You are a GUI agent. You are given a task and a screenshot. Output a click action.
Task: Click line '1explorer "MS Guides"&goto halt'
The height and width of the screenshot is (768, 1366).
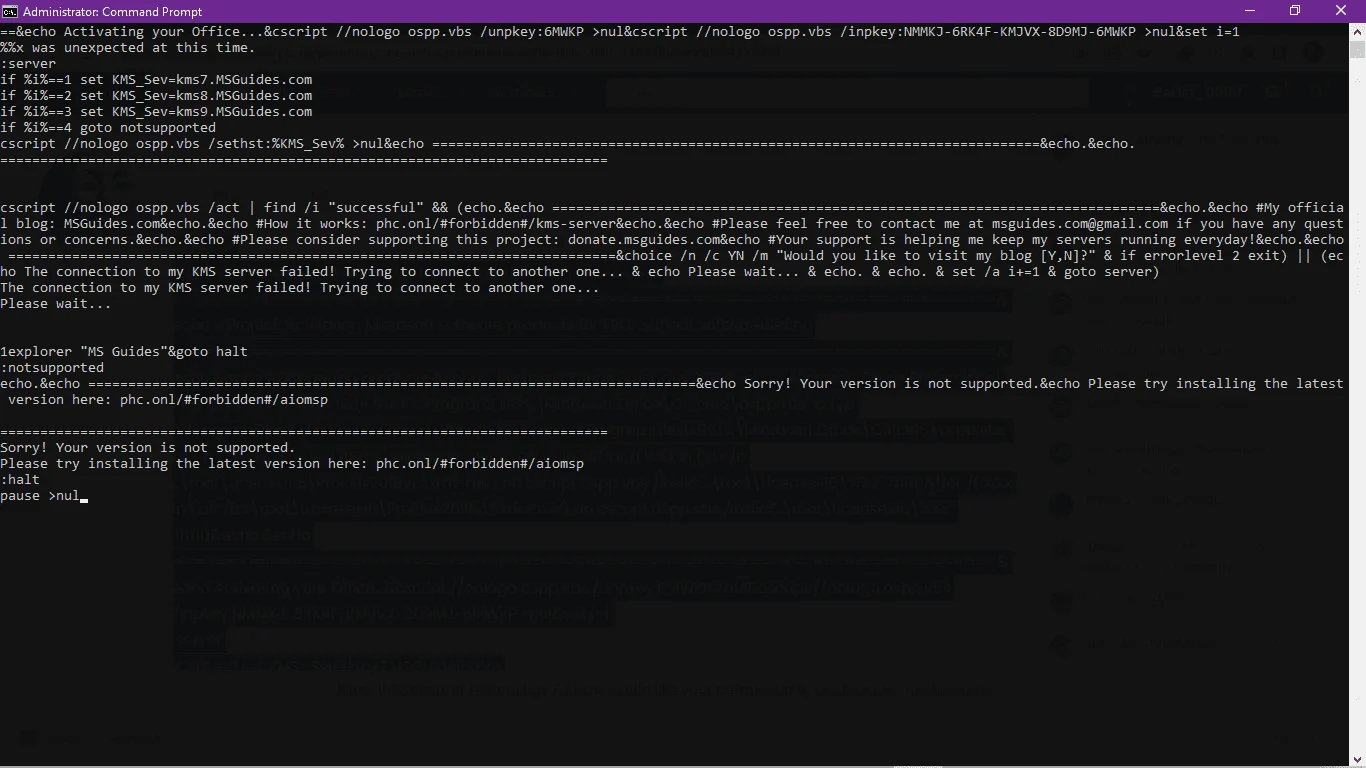pyautogui.click(x=124, y=352)
